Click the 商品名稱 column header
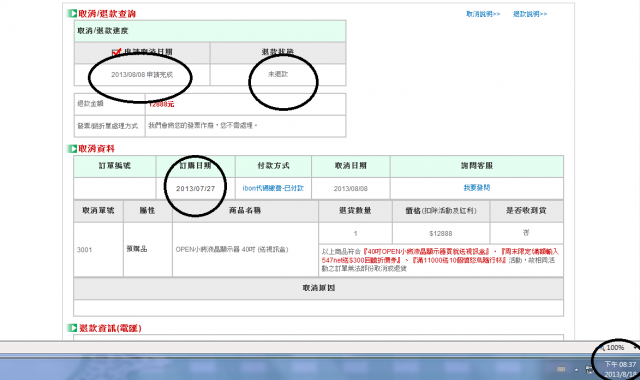Screen dimensions: 640x380 click(x=245, y=211)
